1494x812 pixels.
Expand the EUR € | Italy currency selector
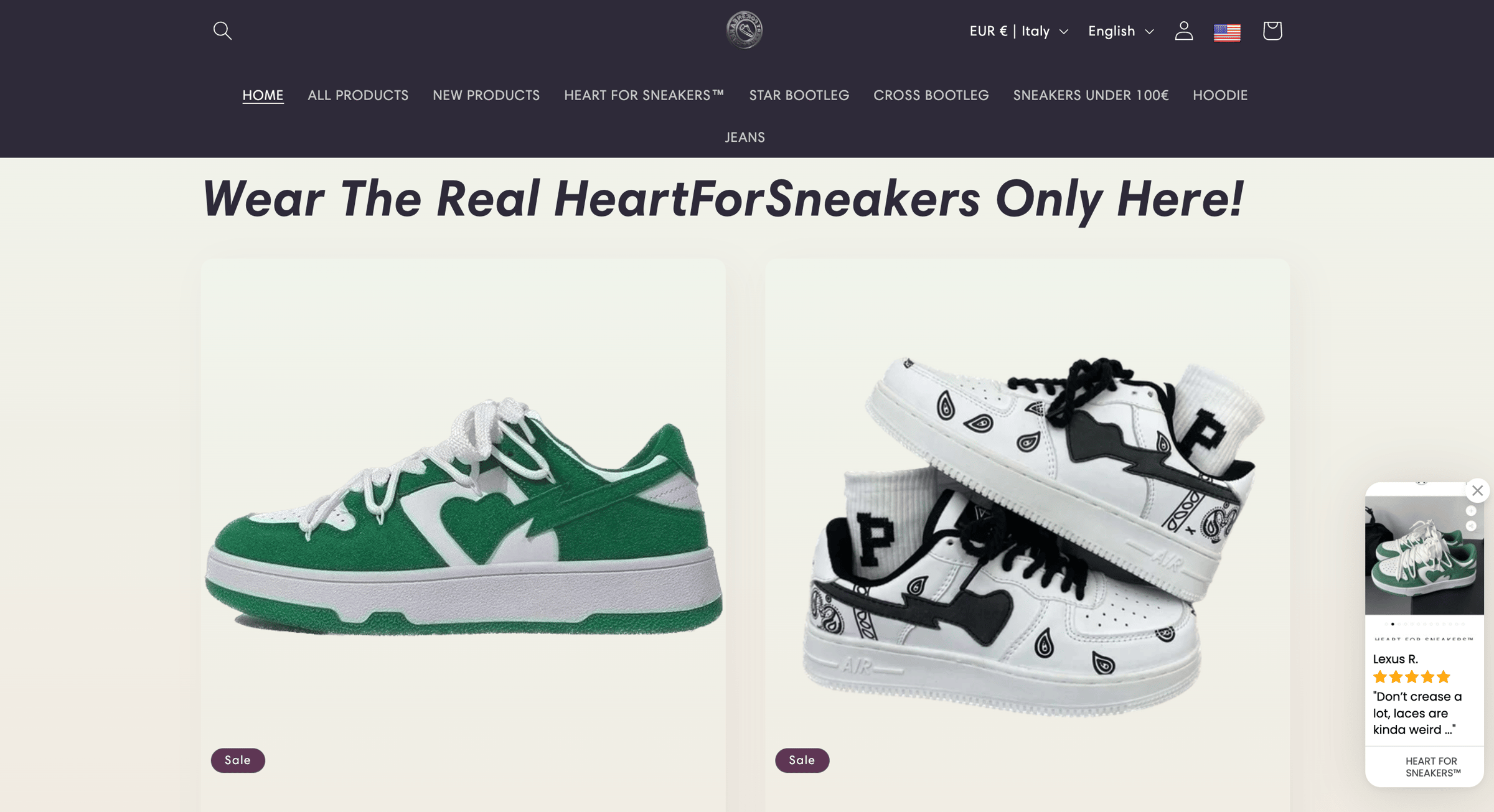1018,31
